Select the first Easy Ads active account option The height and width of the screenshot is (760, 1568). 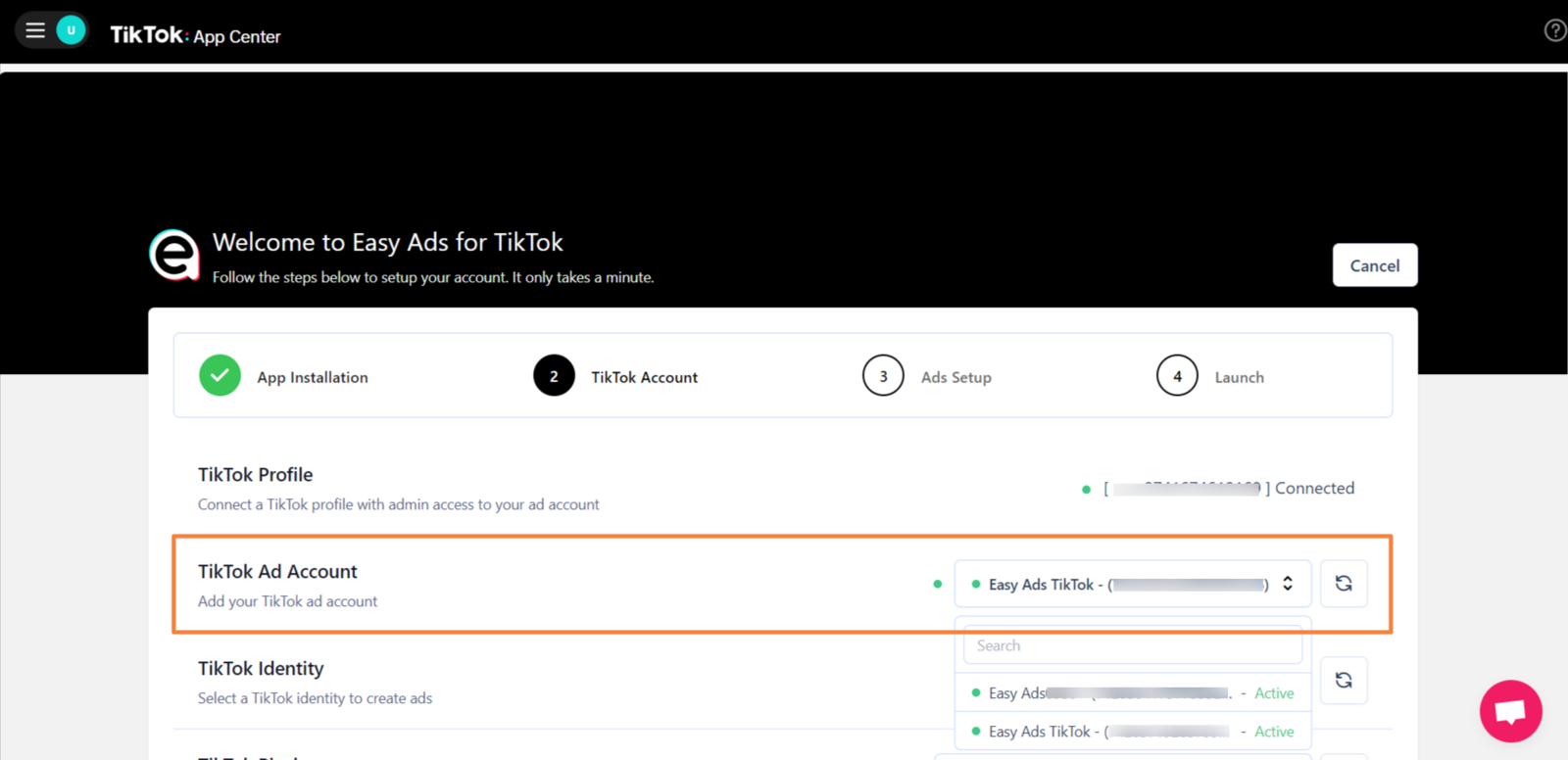[x=1132, y=693]
